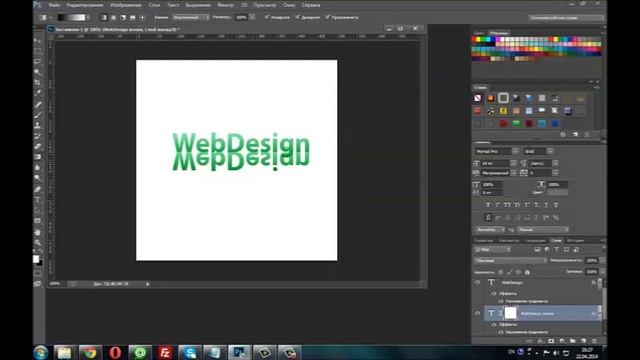Open the layer filter kind dropdown
640x360 pixels.
492,249
